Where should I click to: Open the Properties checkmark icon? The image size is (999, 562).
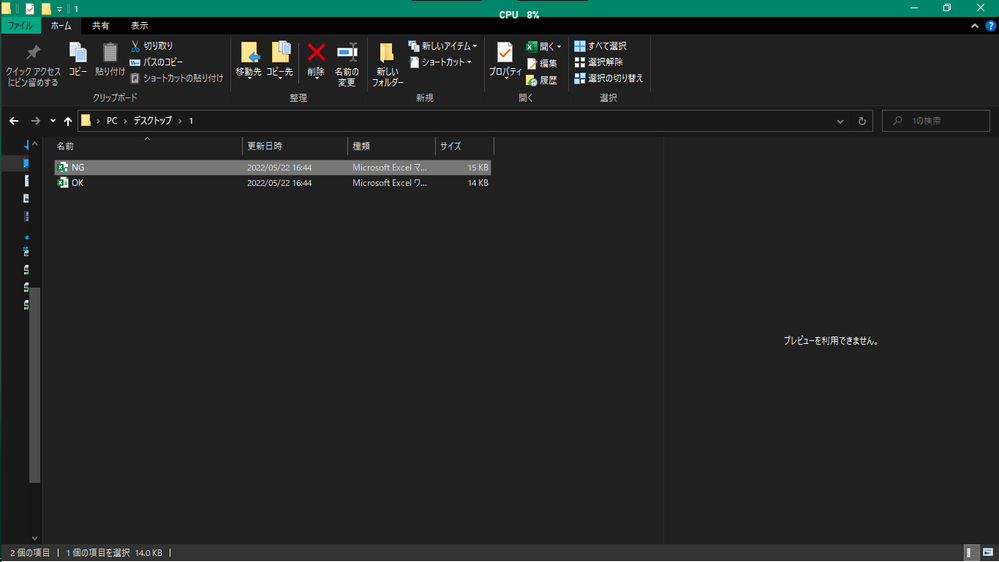point(505,61)
